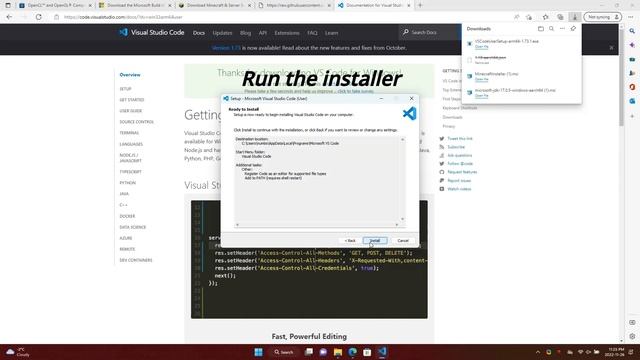The image size is (640, 360).
Task: Expand USER GUIDE section in docs sidebar
Action: point(131,111)
